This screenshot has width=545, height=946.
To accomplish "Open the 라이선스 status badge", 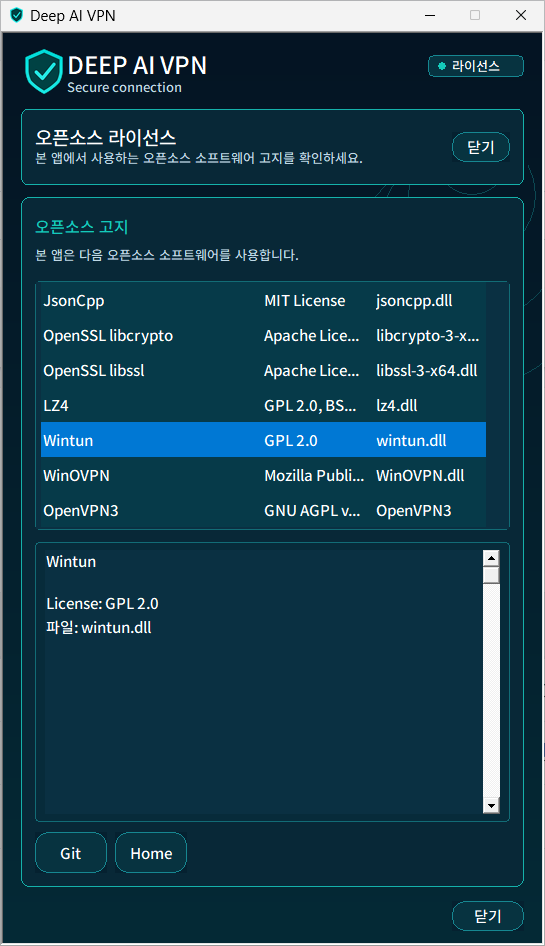I will (476, 66).
